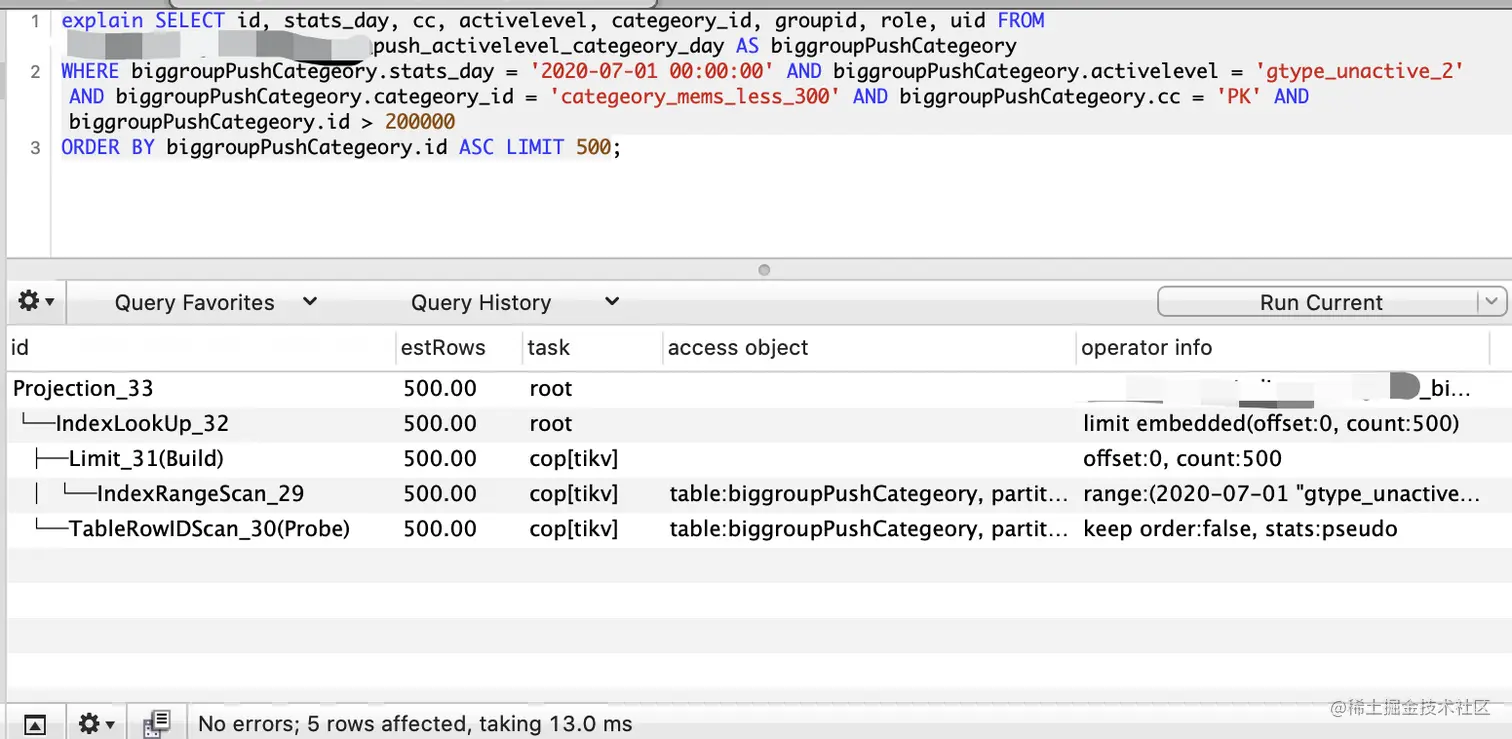The height and width of the screenshot is (739, 1512).
Task: Toggle the info pane arrow button
Action: 35,723
